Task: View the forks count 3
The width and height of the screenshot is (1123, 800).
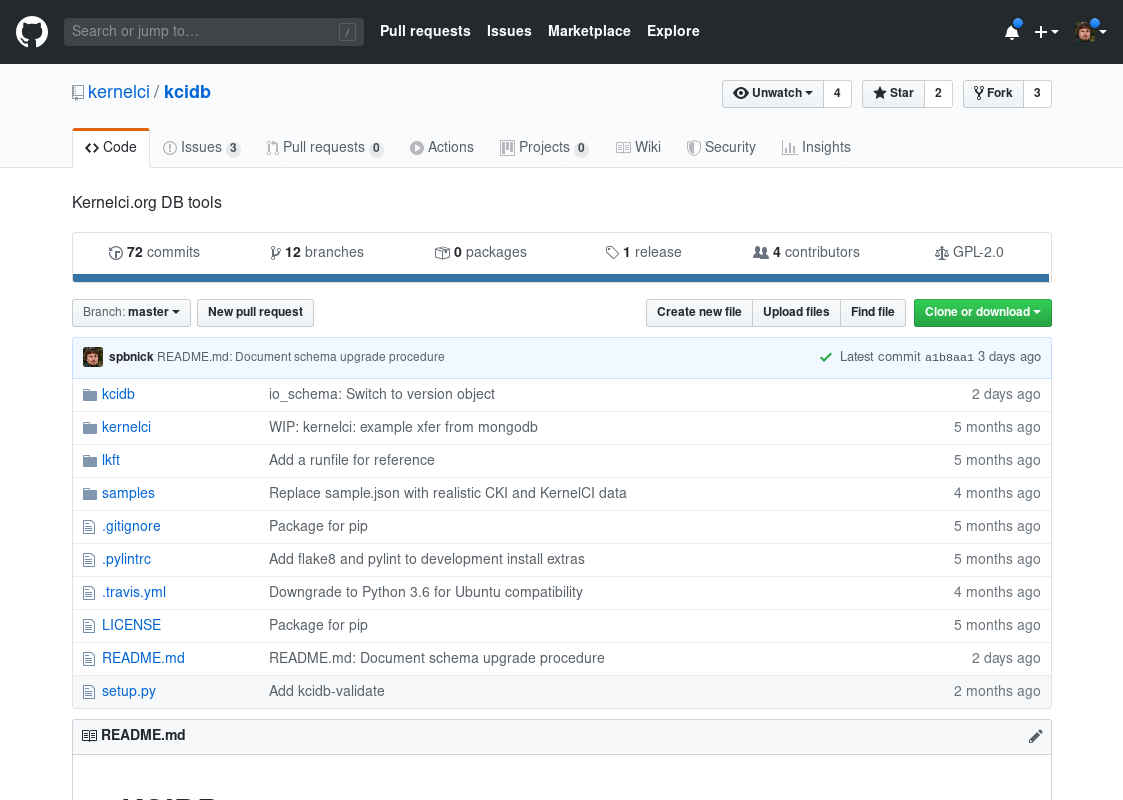Action: pyautogui.click(x=1037, y=93)
